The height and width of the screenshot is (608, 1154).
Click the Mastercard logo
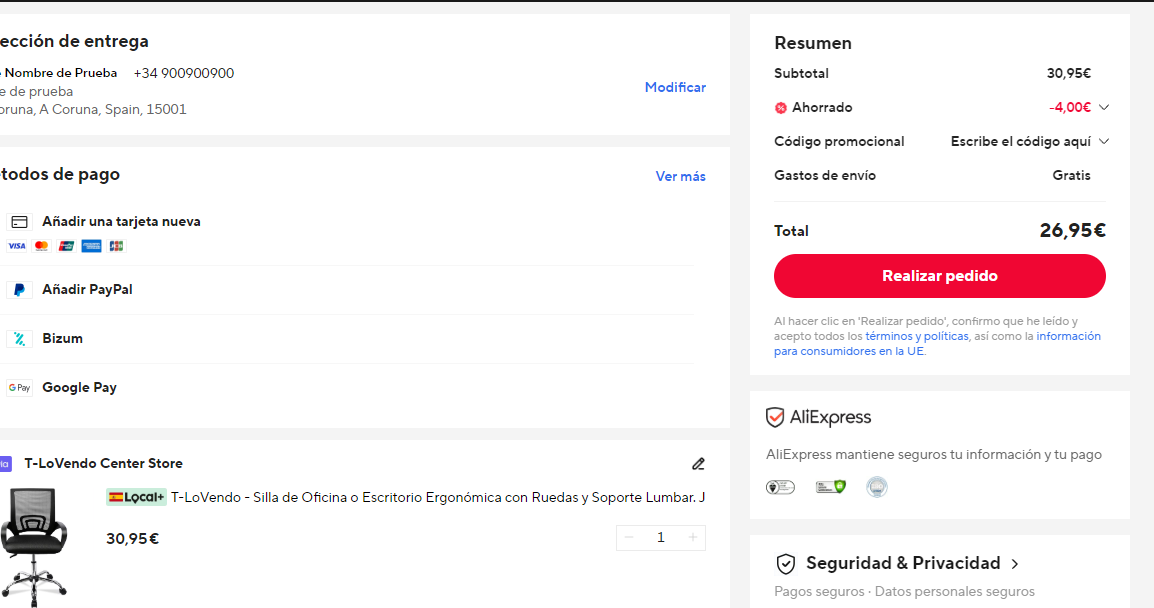(41, 246)
